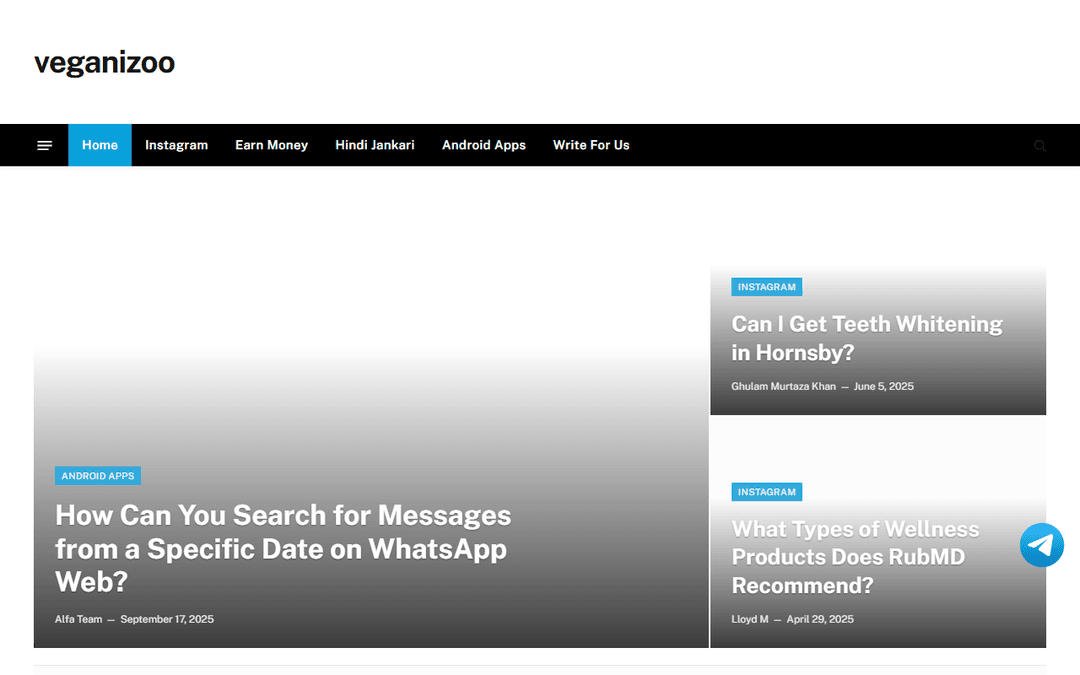Open the Hindi Jankari menu item

[375, 145]
